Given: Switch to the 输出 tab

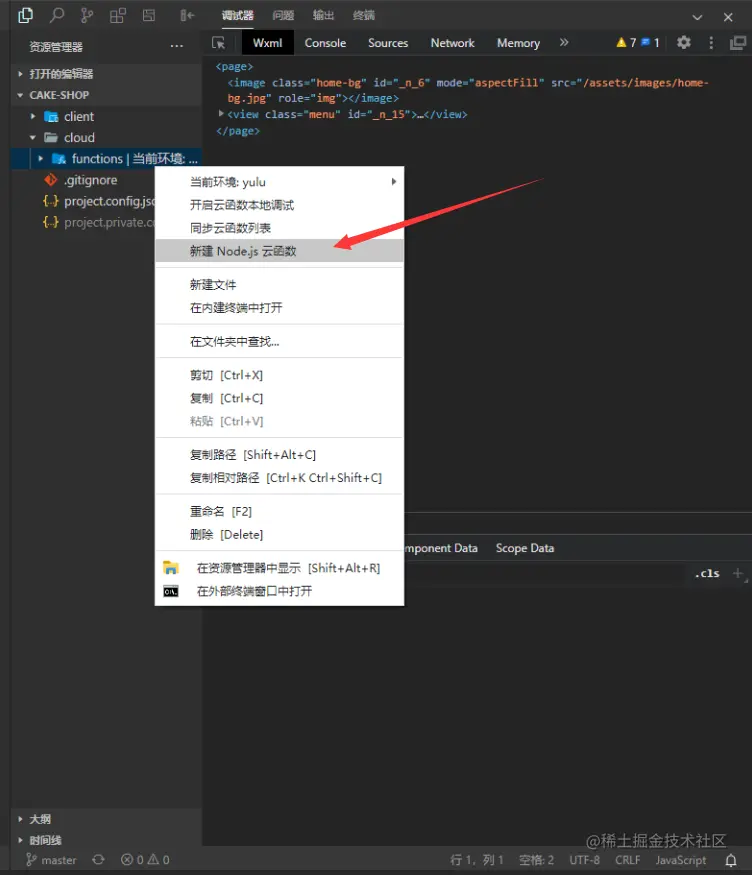Looking at the screenshot, I should point(323,16).
